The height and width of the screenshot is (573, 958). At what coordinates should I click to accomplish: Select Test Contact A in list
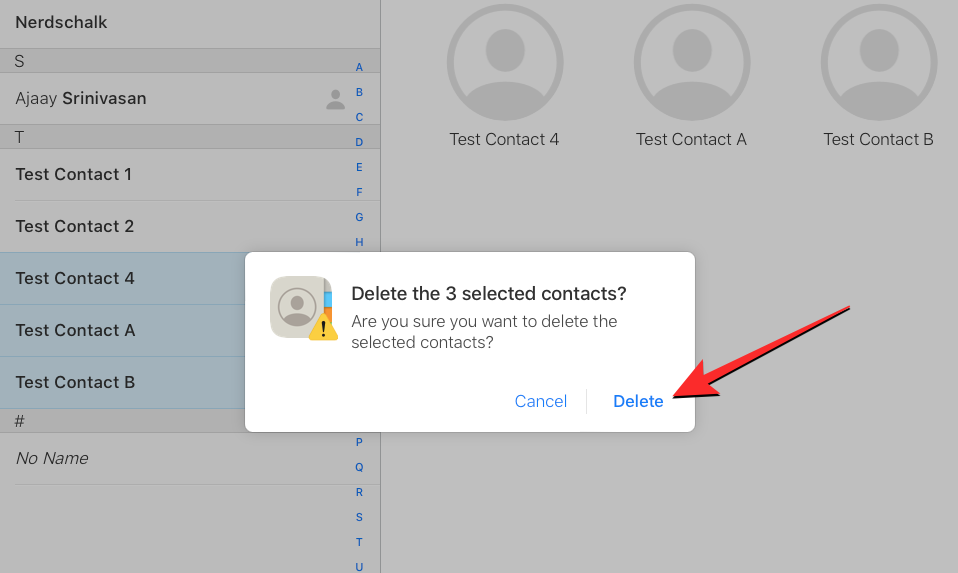pos(75,331)
